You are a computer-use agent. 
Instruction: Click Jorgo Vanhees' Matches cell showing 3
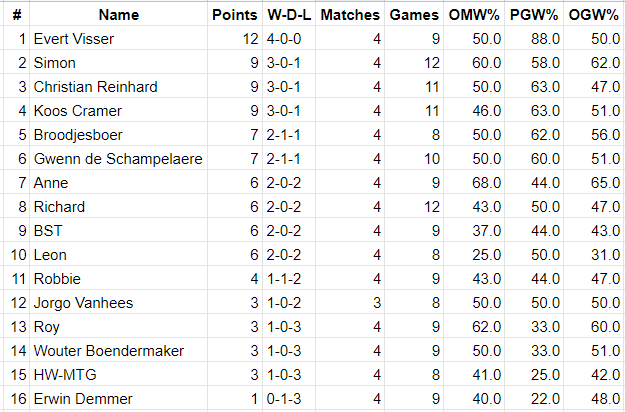click(x=350, y=302)
